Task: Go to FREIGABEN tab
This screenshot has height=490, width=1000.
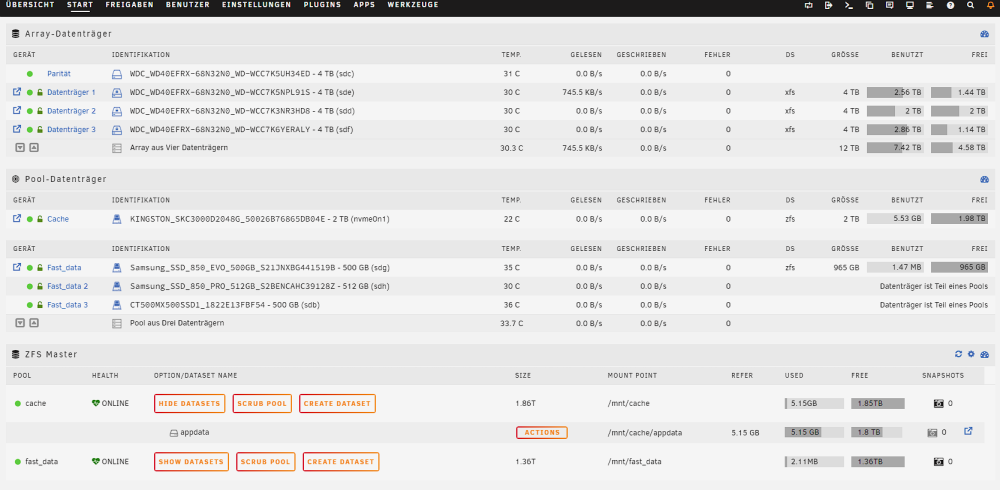Action: (x=129, y=4)
